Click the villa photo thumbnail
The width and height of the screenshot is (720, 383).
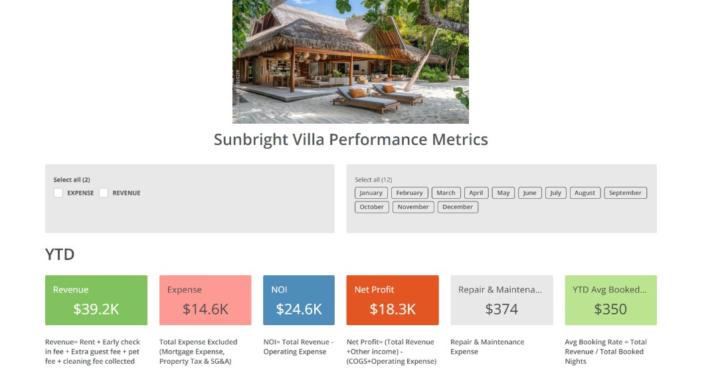(x=351, y=62)
